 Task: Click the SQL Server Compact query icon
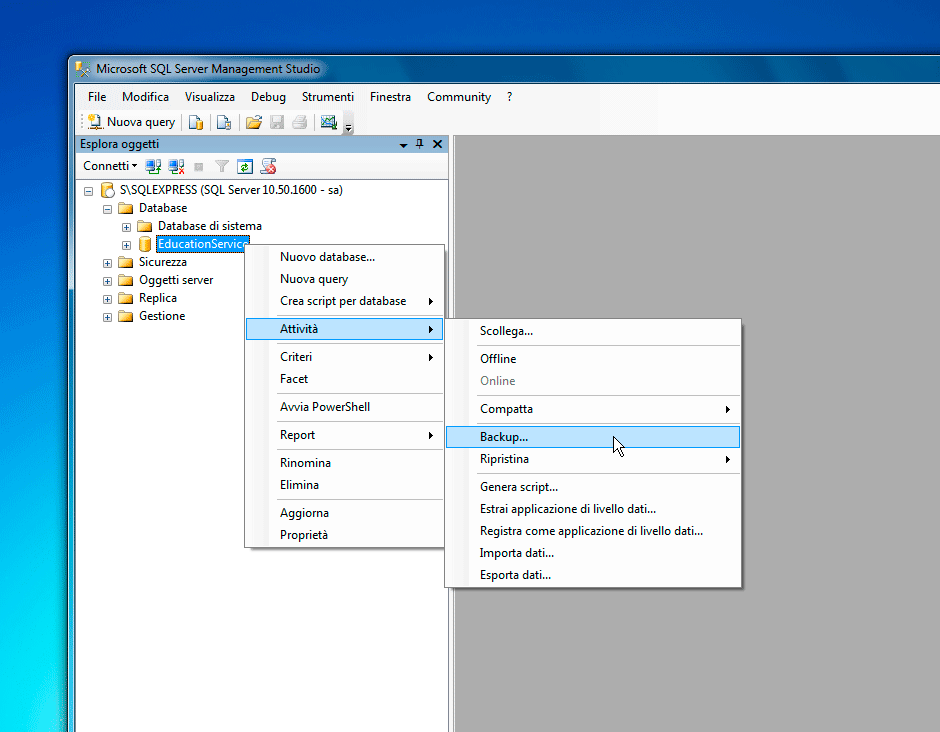pyautogui.click(x=224, y=122)
